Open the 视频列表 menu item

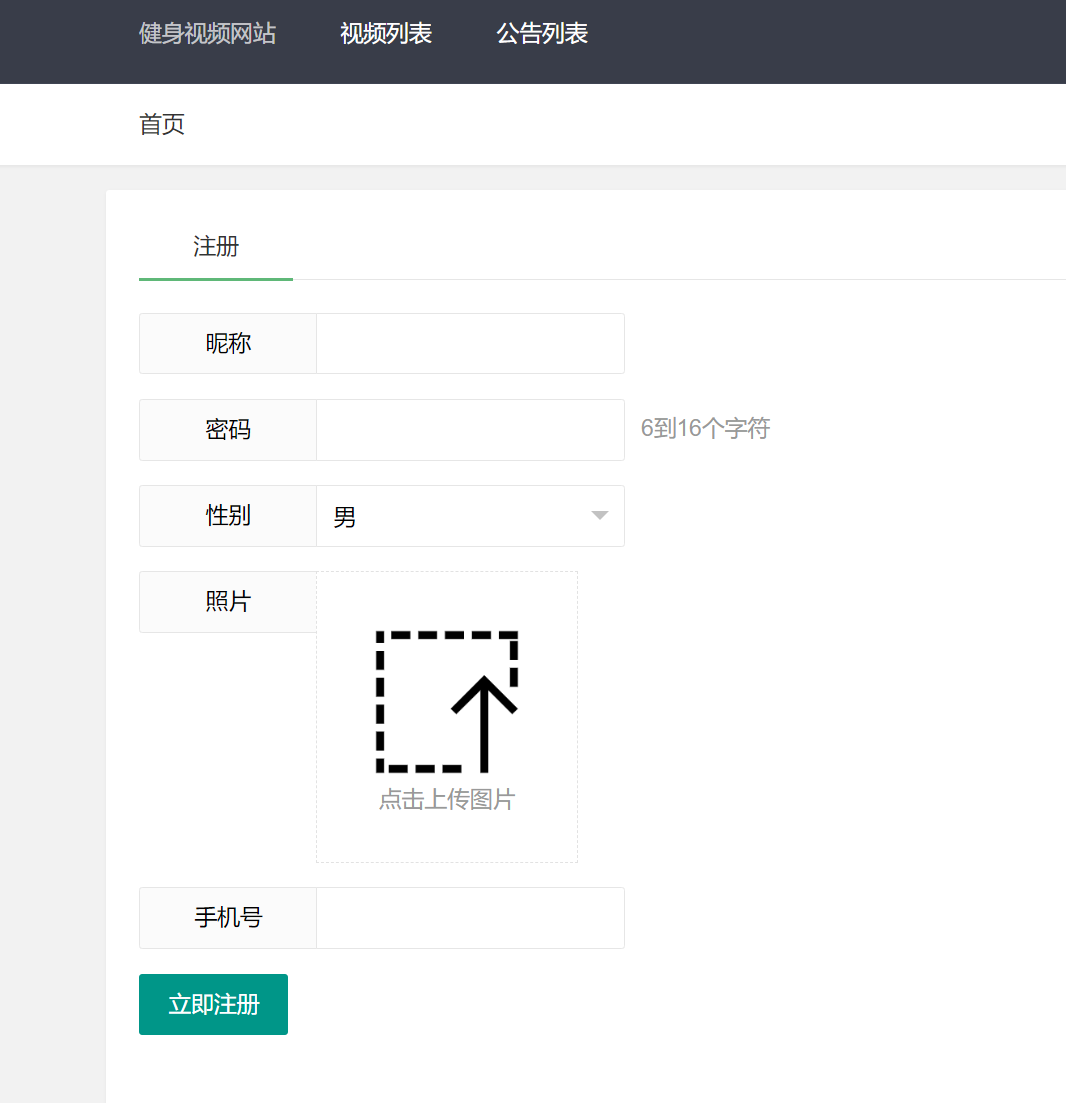click(386, 33)
